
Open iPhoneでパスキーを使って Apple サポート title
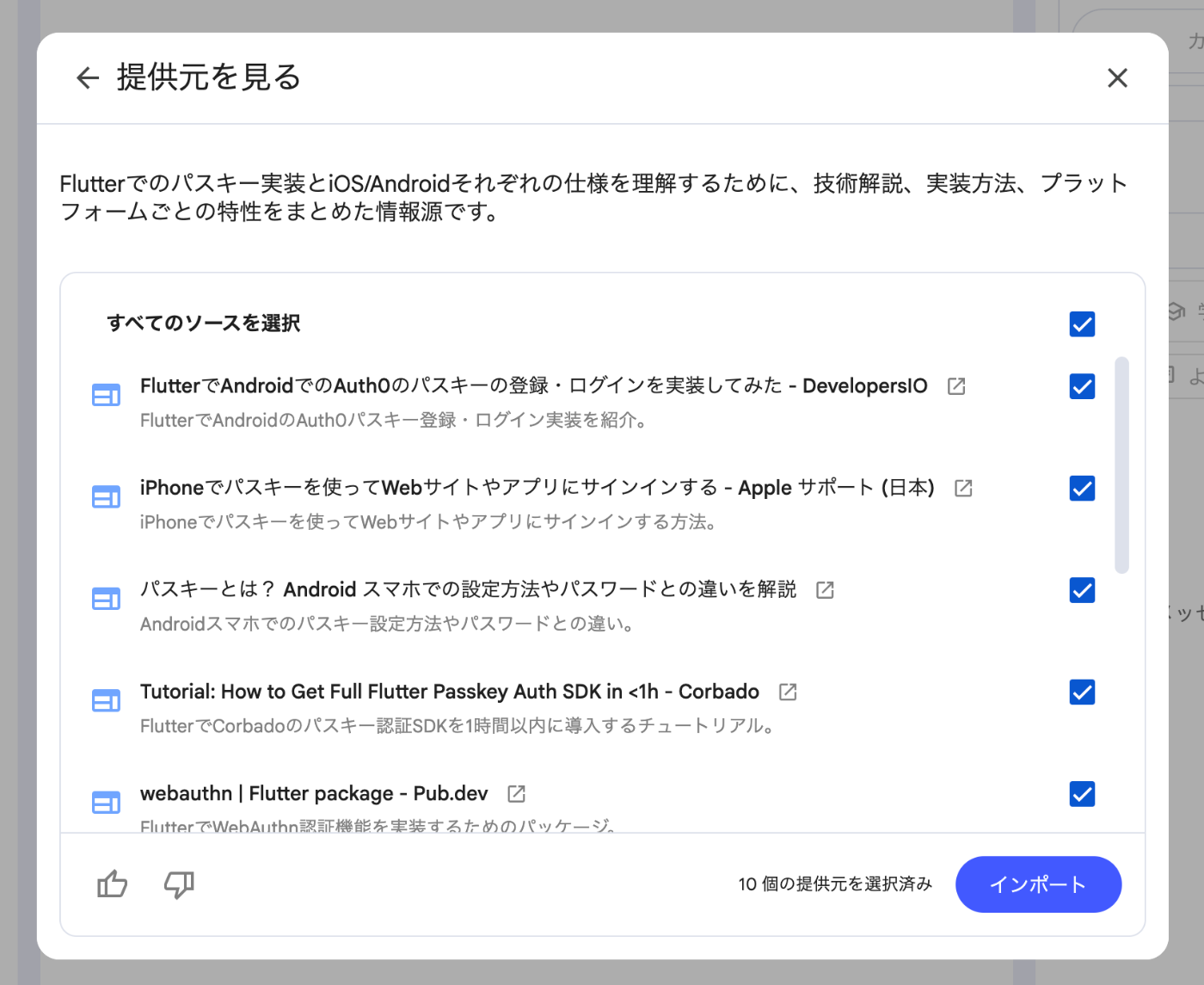coord(537,488)
